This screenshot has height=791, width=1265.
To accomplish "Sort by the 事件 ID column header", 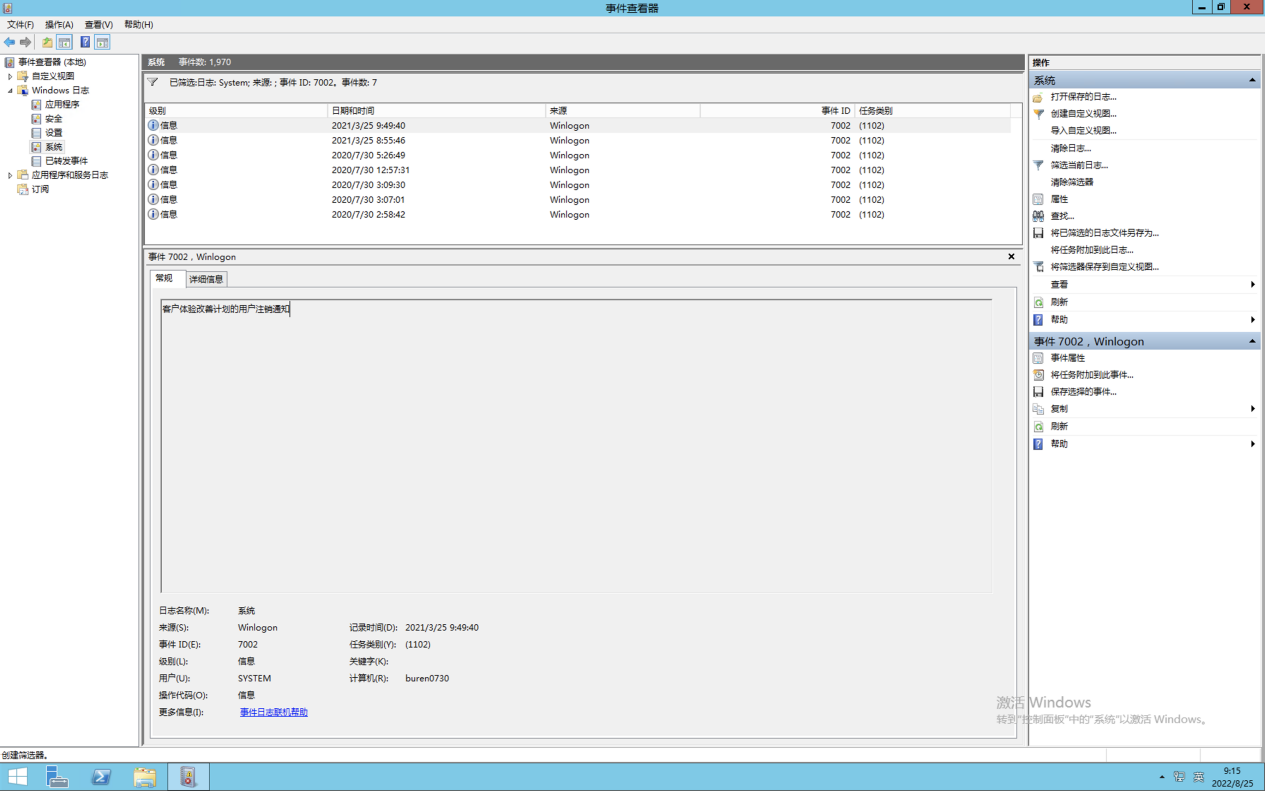I will (777, 111).
